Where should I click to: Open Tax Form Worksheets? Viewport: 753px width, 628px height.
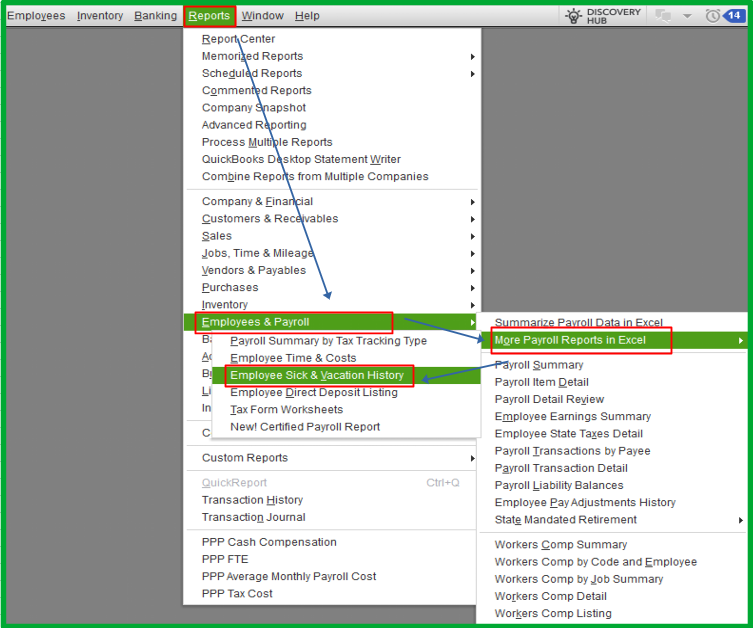pyautogui.click(x=287, y=410)
